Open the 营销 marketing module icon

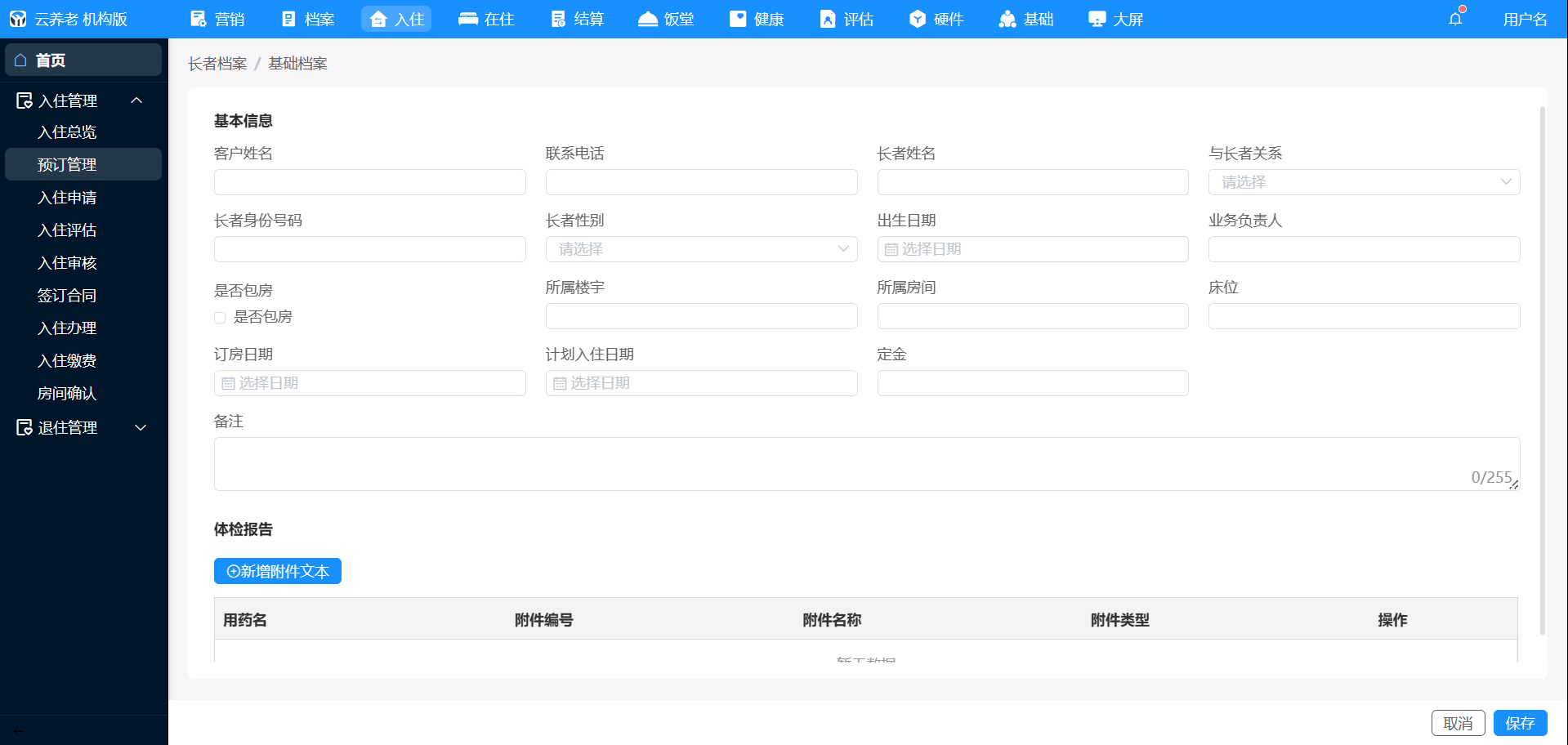click(x=199, y=19)
